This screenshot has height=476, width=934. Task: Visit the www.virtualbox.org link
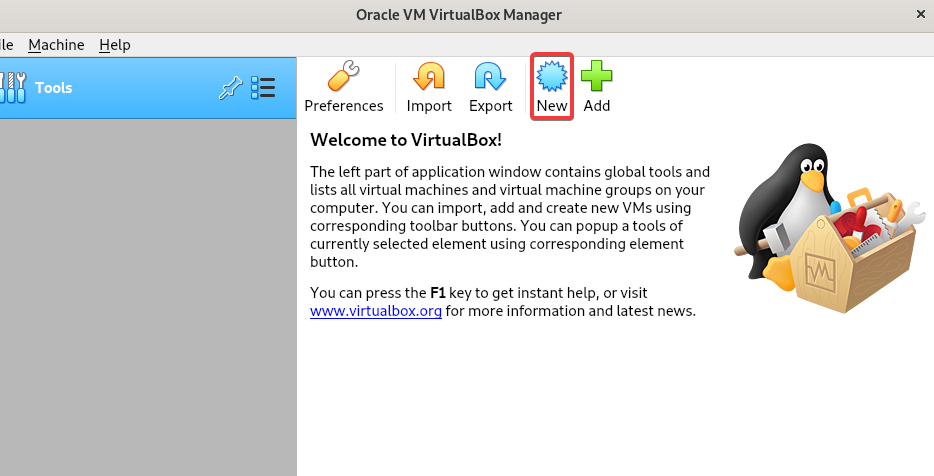pyautogui.click(x=376, y=311)
